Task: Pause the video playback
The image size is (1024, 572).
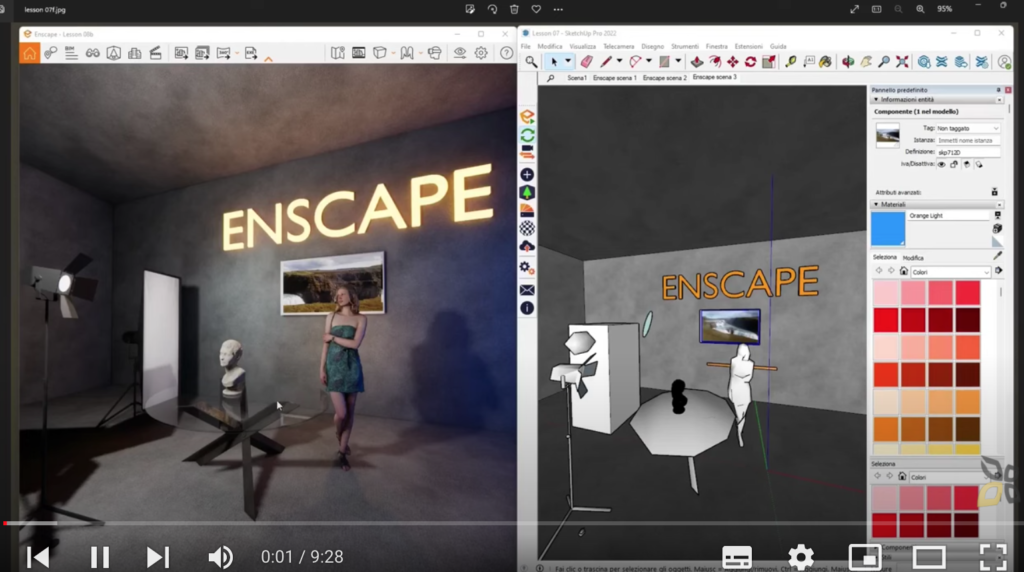Action: click(100, 557)
